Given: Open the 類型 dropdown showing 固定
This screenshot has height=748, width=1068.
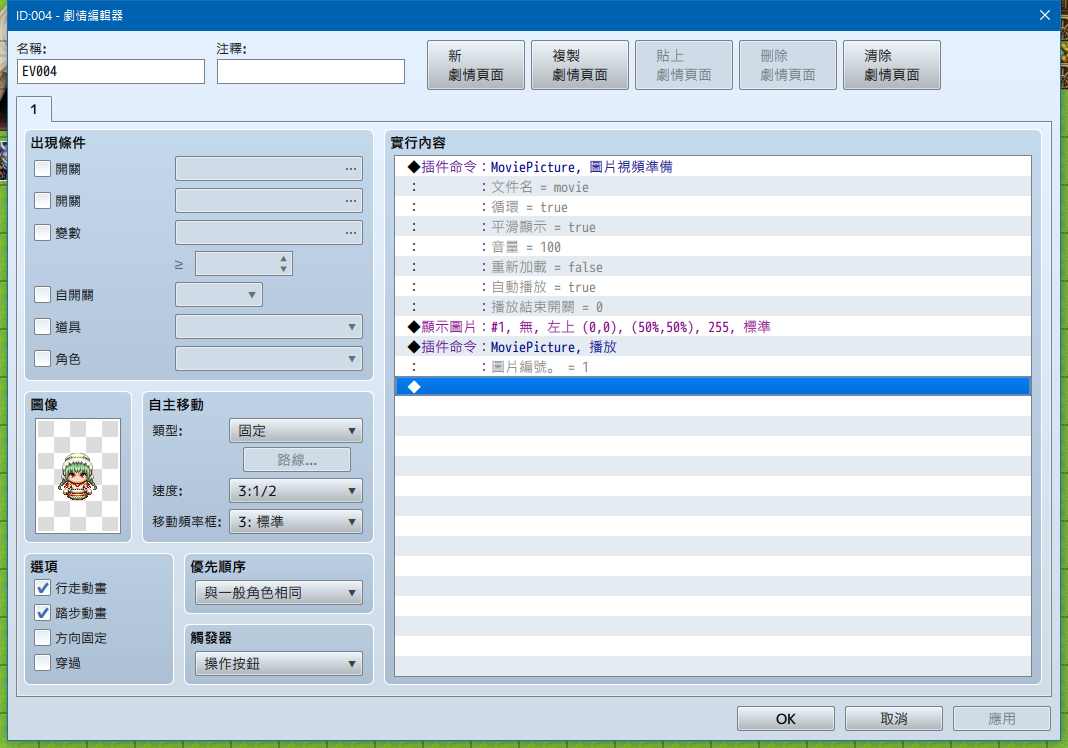Looking at the screenshot, I should [296, 431].
